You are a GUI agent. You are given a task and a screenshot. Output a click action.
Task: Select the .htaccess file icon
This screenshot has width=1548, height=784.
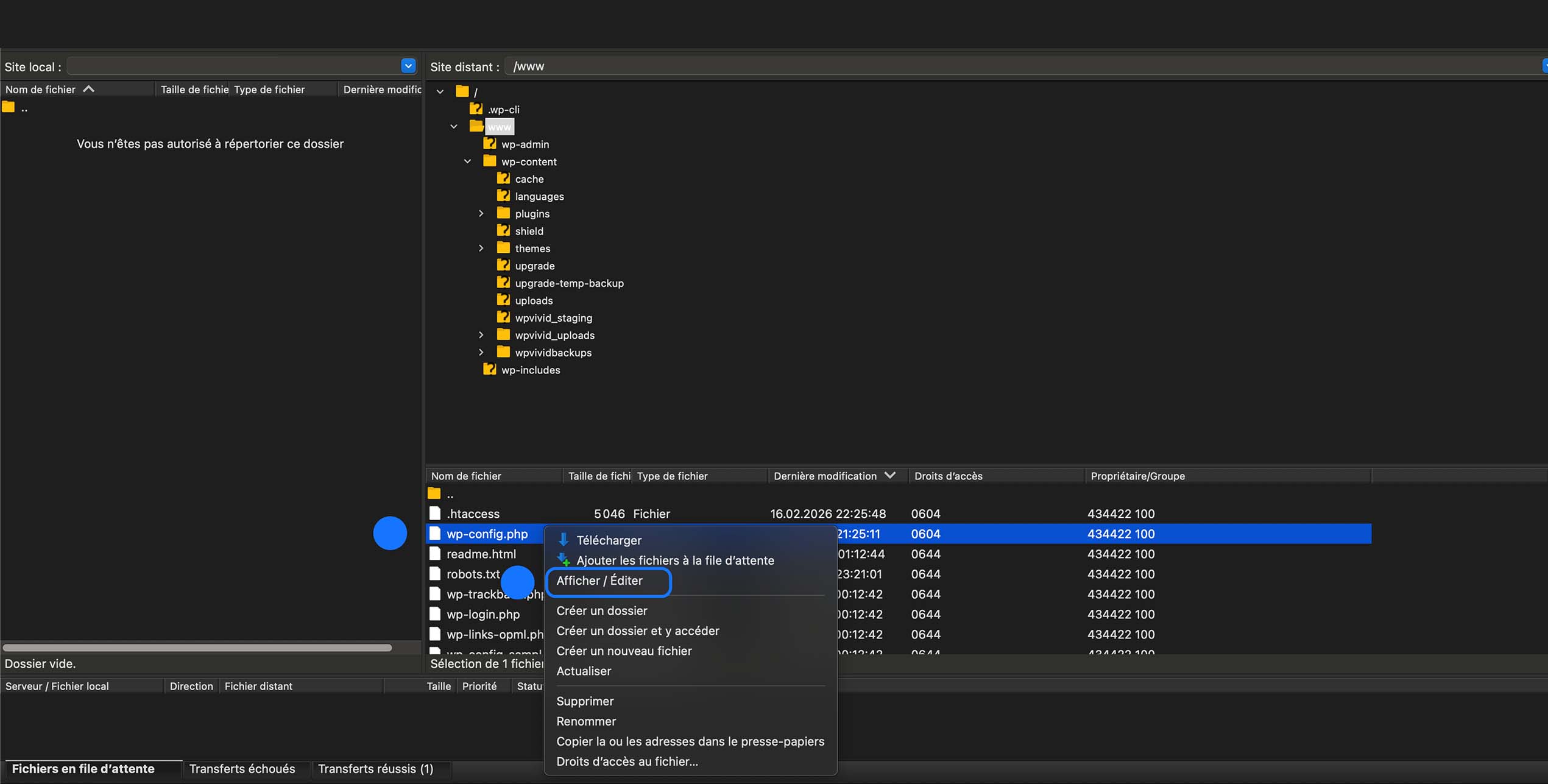tap(435, 514)
